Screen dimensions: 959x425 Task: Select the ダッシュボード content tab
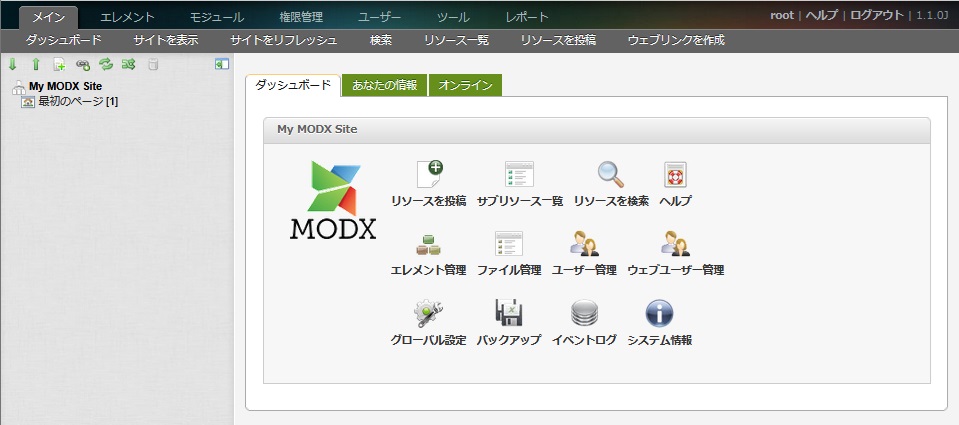292,85
